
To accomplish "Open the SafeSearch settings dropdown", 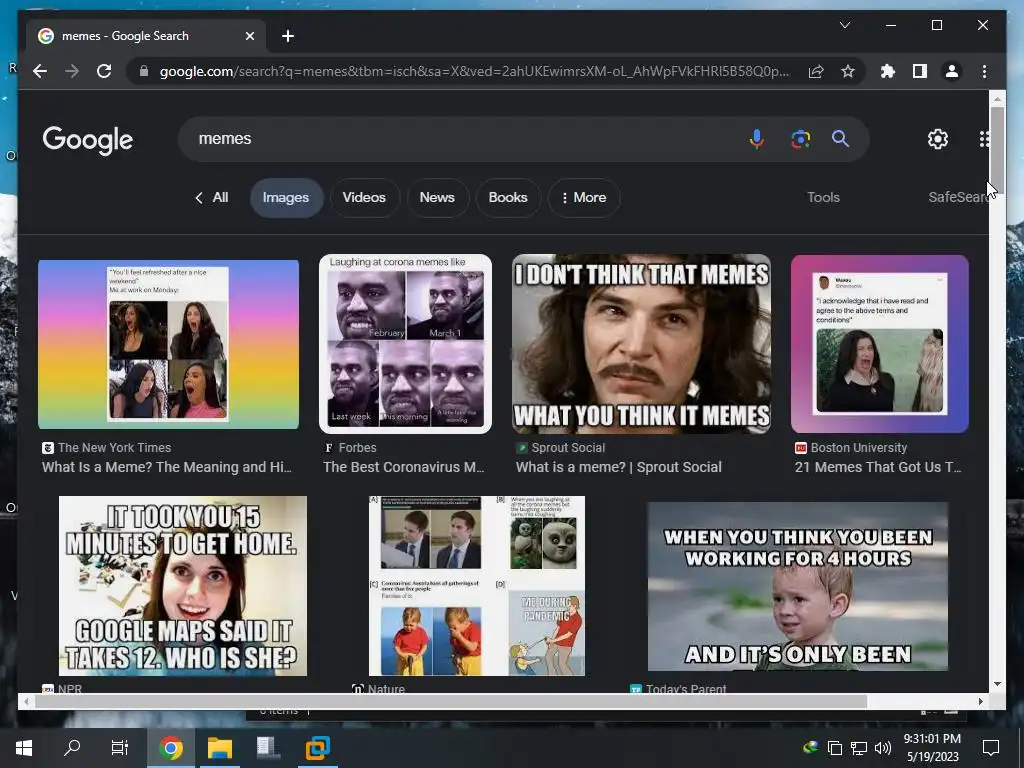I will coord(958,197).
